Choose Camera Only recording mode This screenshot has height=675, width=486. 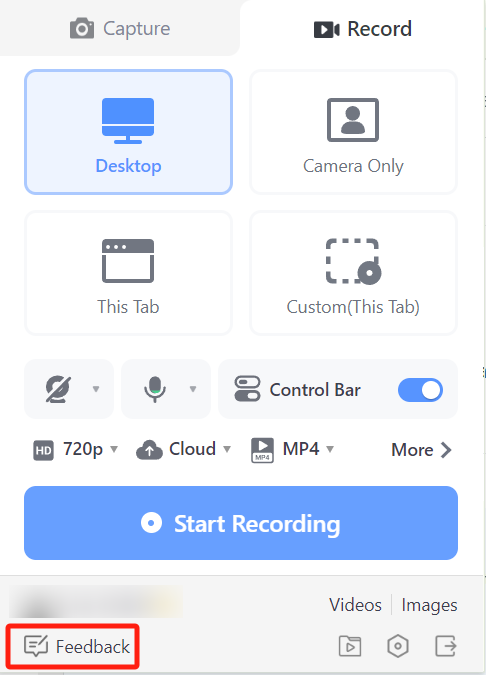point(353,132)
